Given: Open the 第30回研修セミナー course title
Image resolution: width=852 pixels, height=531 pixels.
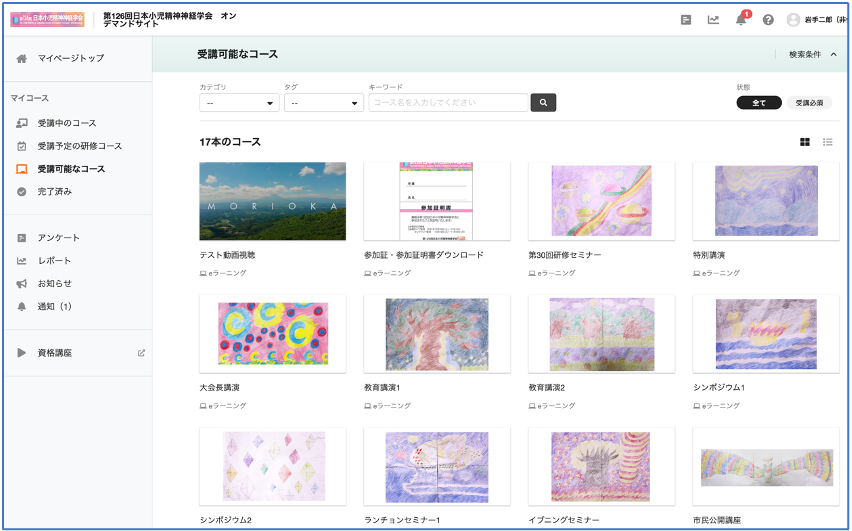Looking at the screenshot, I should (565, 255).
